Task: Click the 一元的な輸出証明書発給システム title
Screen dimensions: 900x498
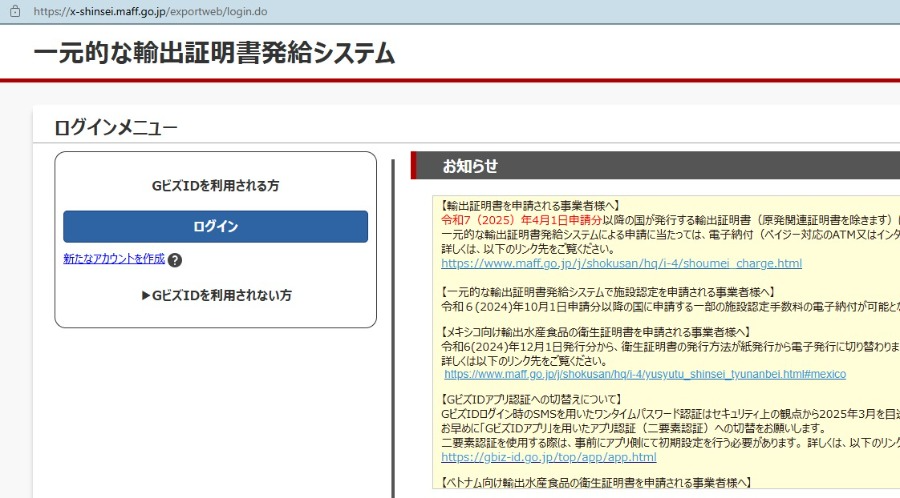Action: click(x=215, y=53)
